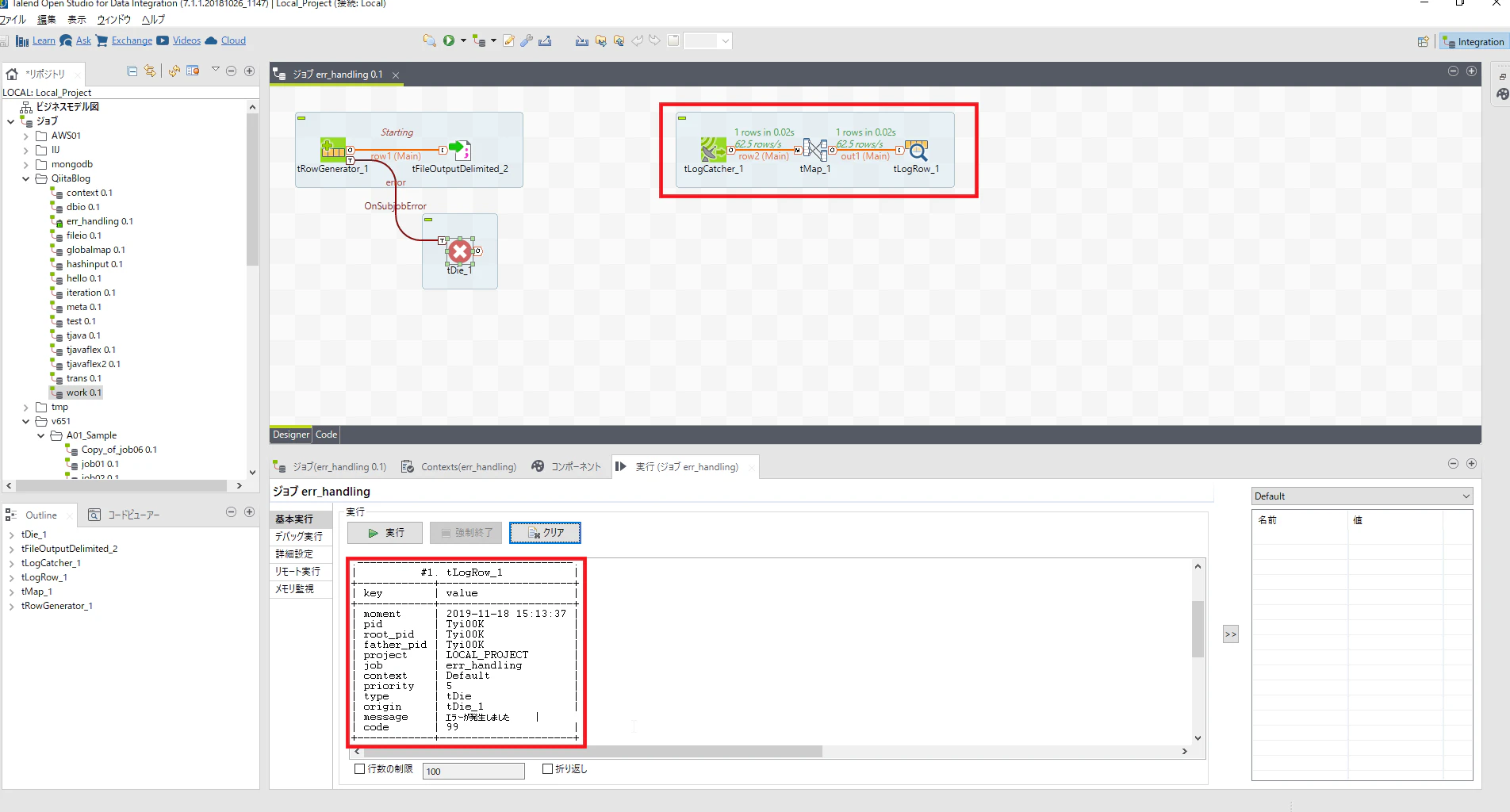Image resolution: width=1510 pixels, height=812 pixels.
Task: Click the repository home icon
Action: [x=12, y=74]
